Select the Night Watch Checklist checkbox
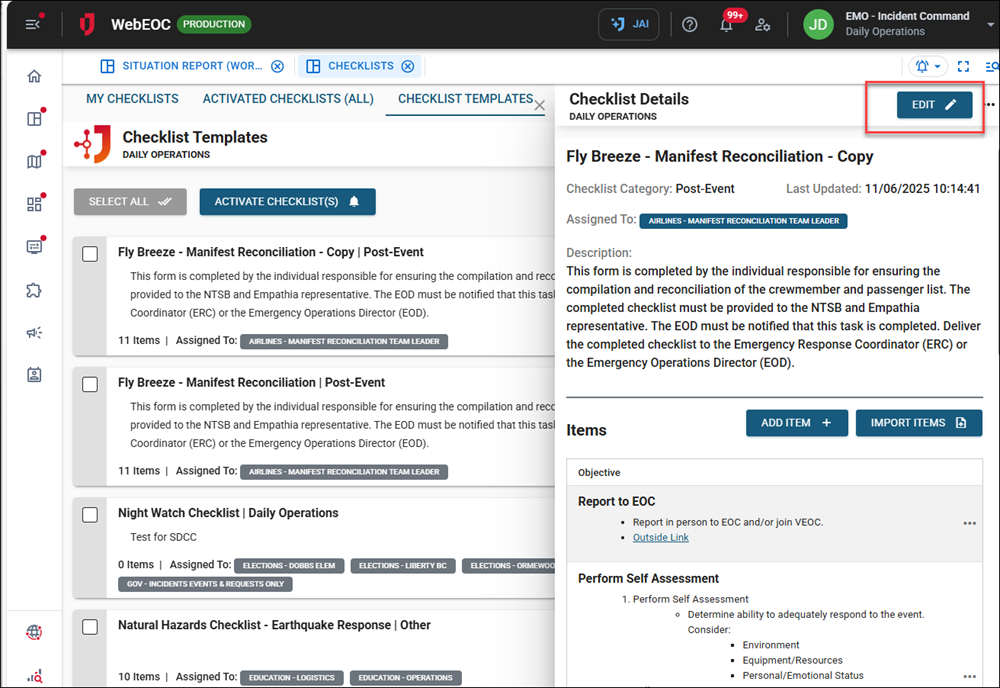The width and height of the screenshot is (1000, 688). [90, 514]
